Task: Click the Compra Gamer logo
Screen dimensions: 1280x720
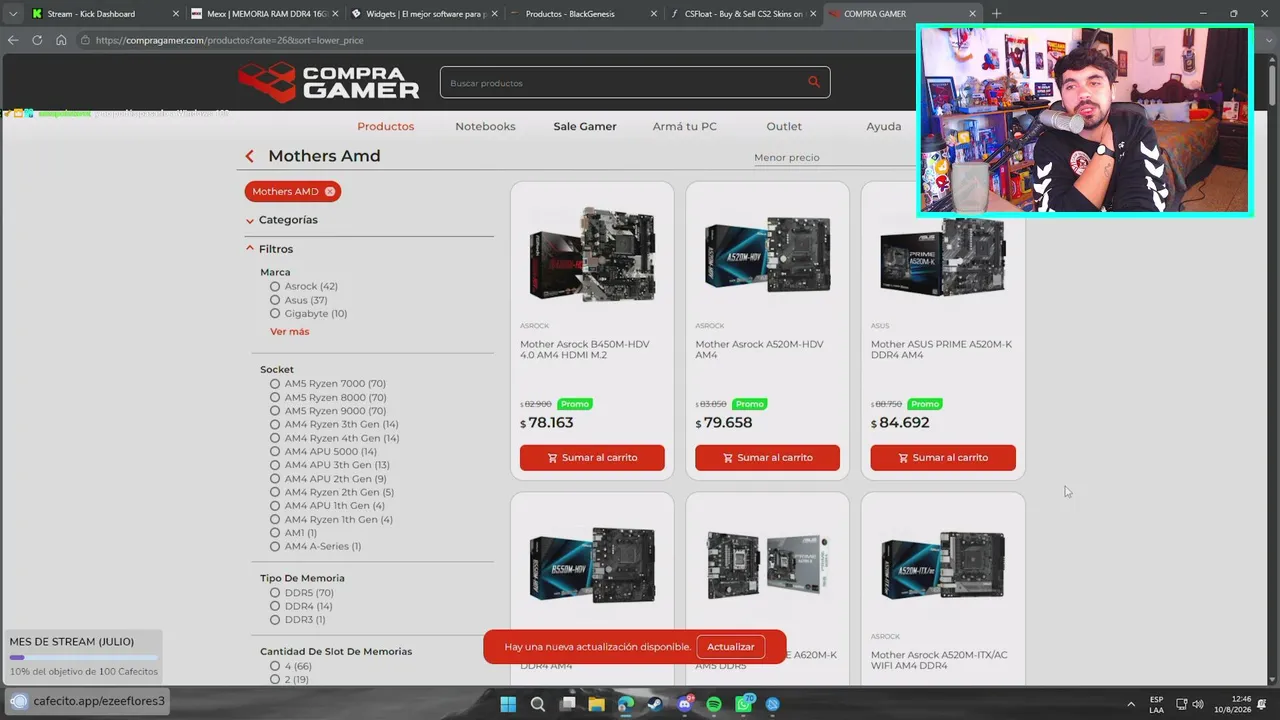Action: click(329, 82)
